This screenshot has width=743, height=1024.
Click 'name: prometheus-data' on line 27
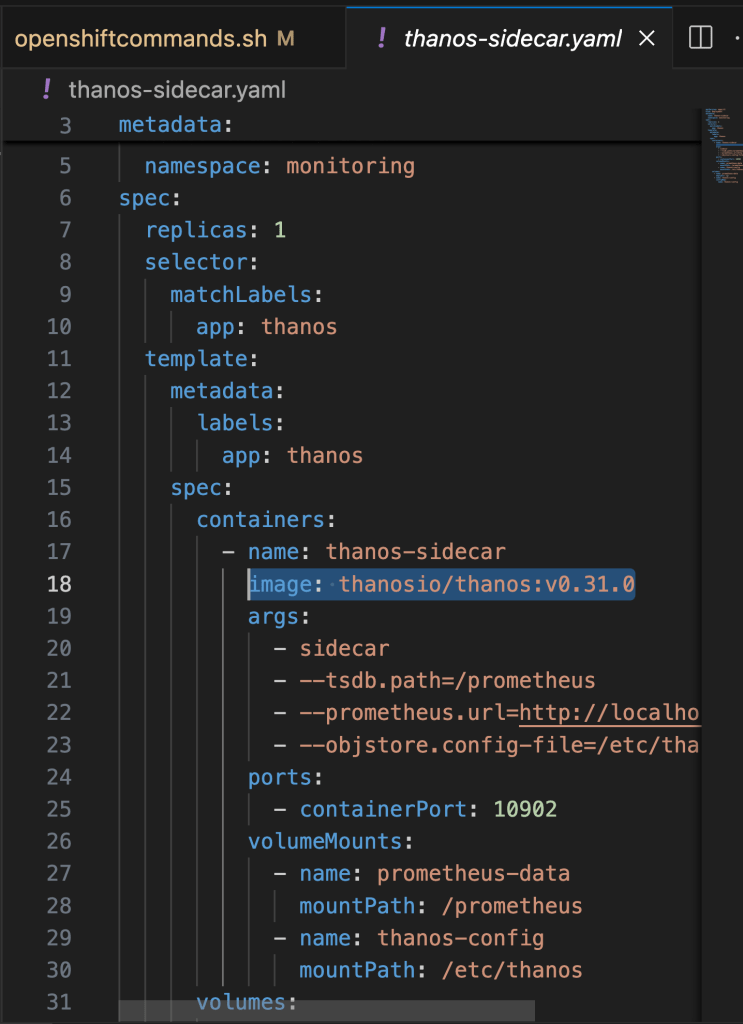click(x=434, y=874)
